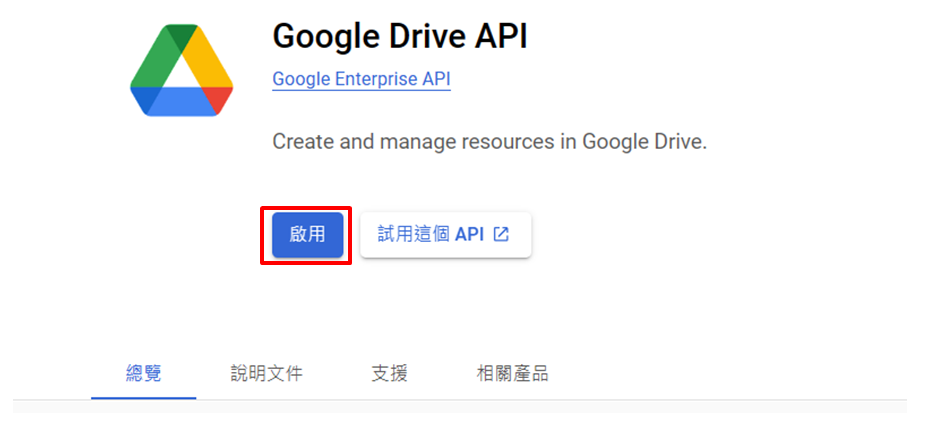The image size is (937, 438).
Task: Click the 'Create and manage resources' description text
Action: 489,142
